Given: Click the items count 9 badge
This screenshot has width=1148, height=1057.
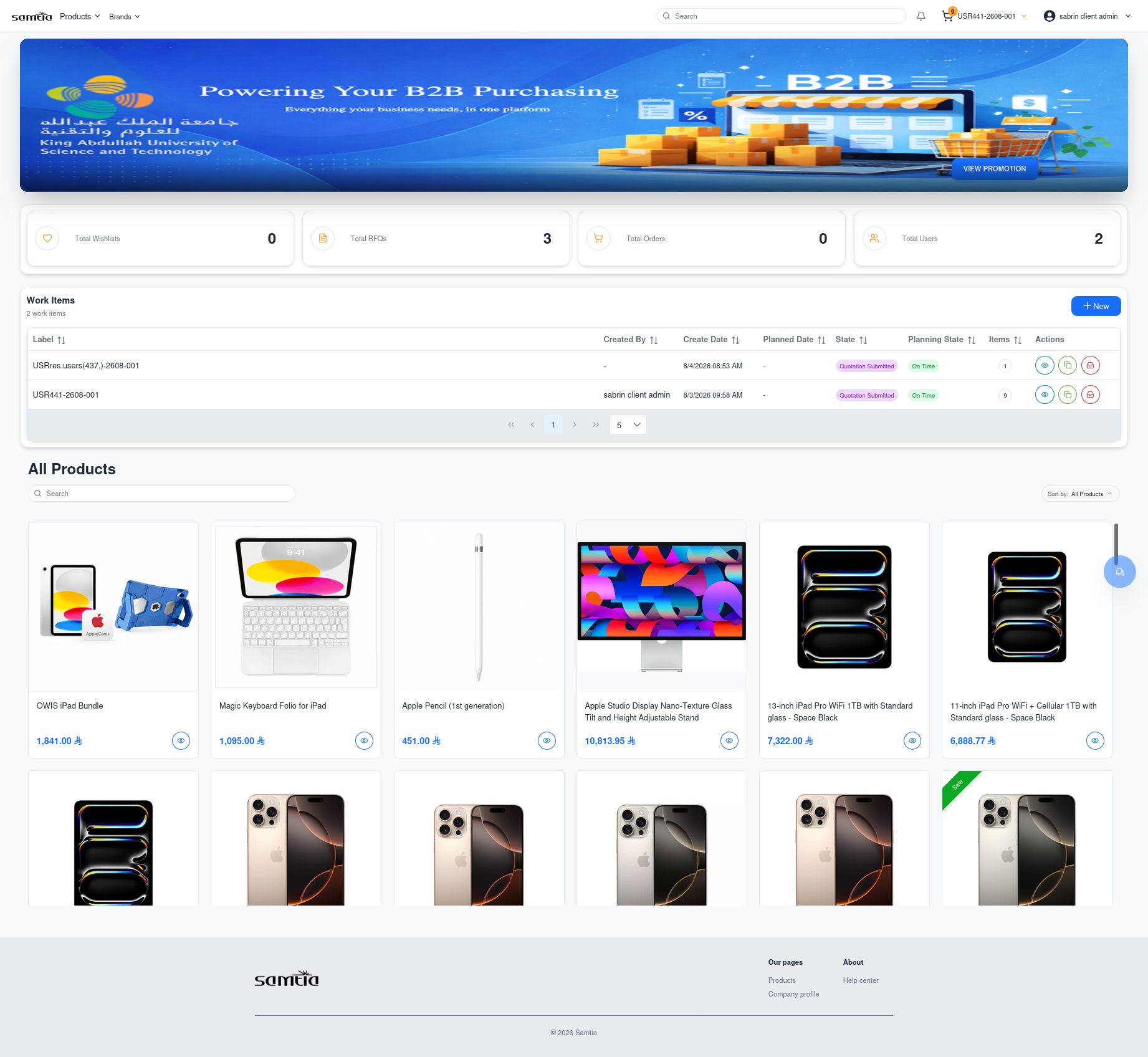Looking at the screenshot, I should [1005, 395].
